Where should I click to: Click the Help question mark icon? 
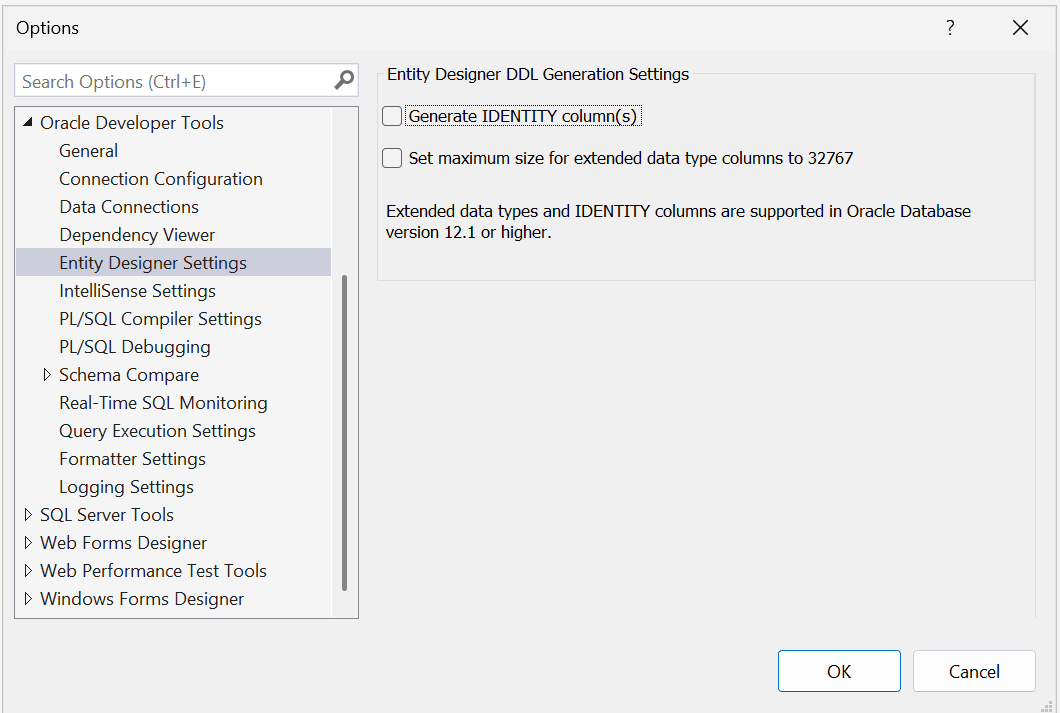pyautogui.click(x=949, y=28)
